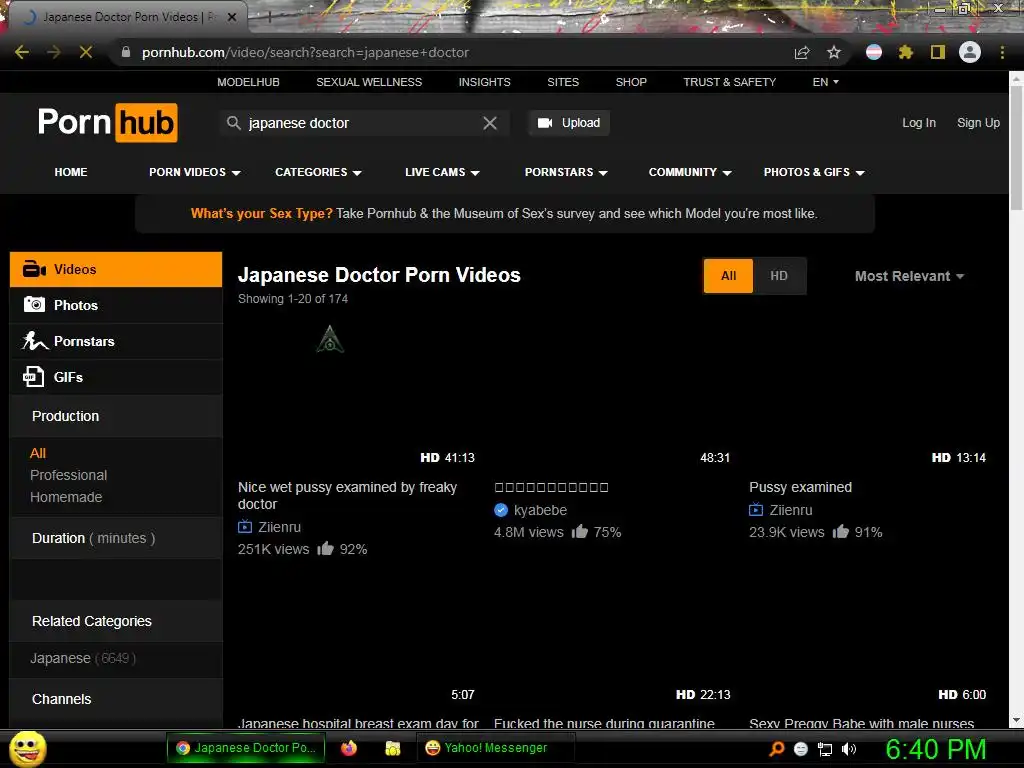Open the kyabebe uploader profile
The height and width of the screenshot is (768, 1024).
point(540,510)
